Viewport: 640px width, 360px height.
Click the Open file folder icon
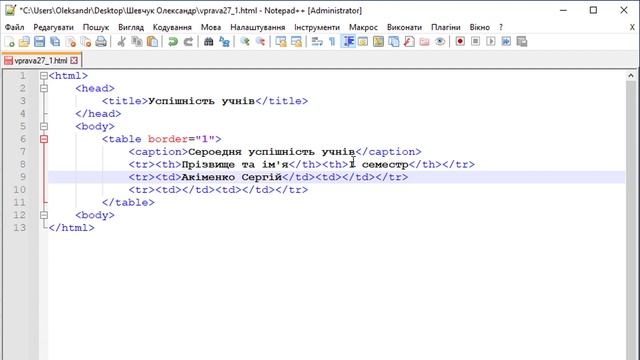pyautogui.click(x=24, y=42)
